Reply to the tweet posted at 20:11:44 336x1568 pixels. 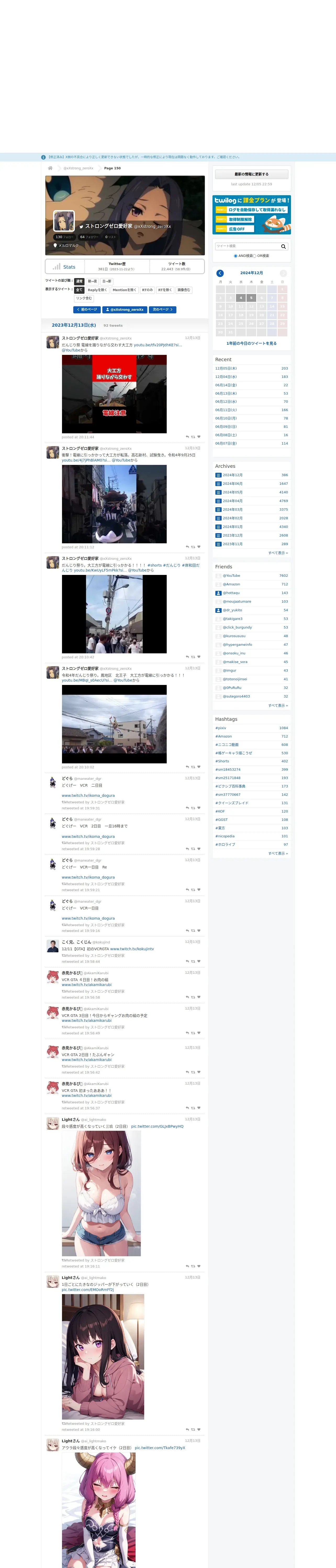187,436
